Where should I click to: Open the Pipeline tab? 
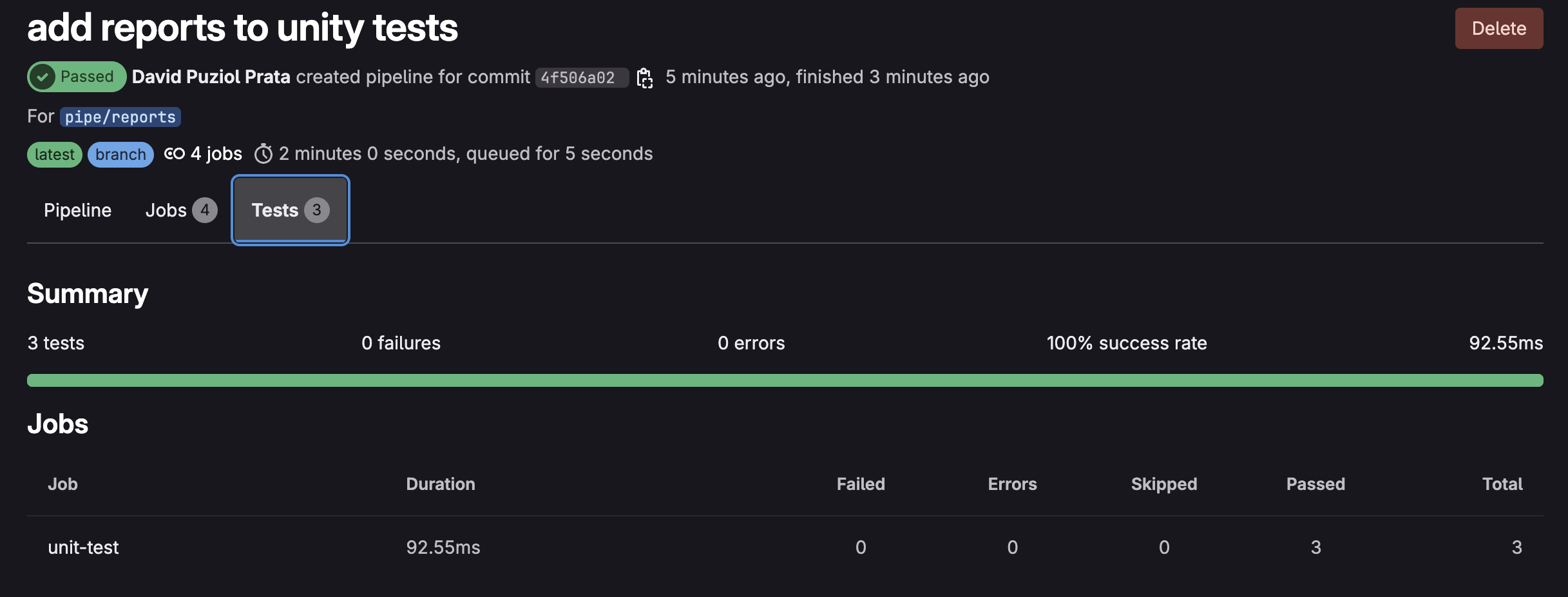pyautogui.click(x=77, y=210)
